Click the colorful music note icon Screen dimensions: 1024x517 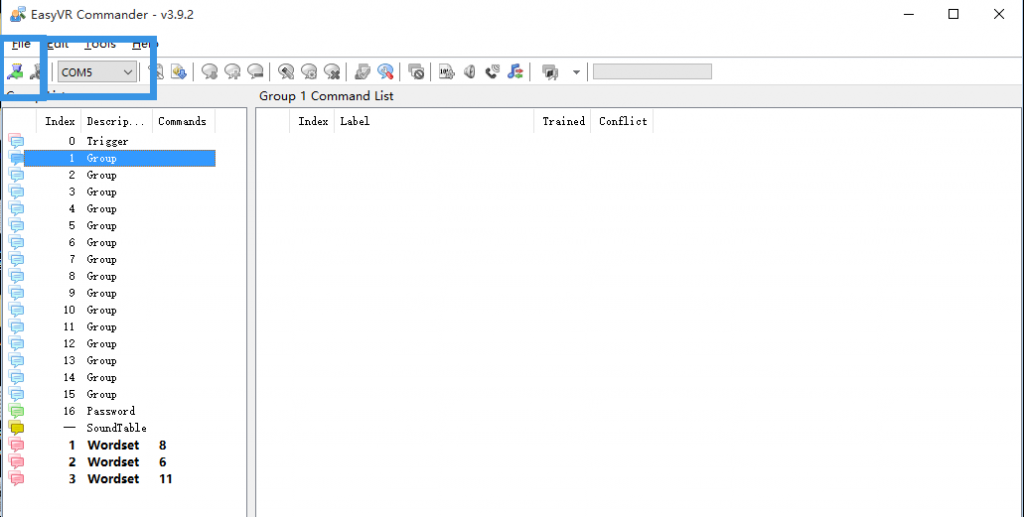(515, 72)
